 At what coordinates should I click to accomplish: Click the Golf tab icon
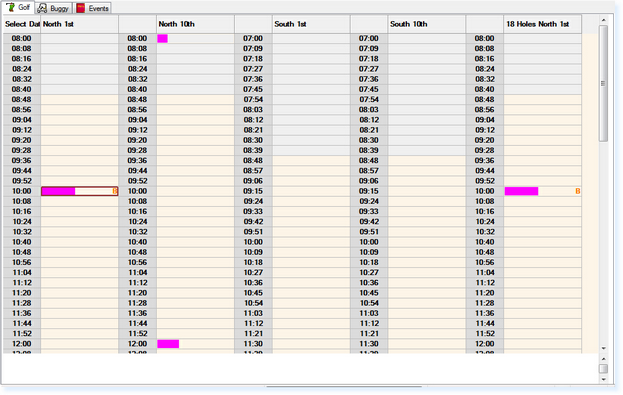point(11,8)
